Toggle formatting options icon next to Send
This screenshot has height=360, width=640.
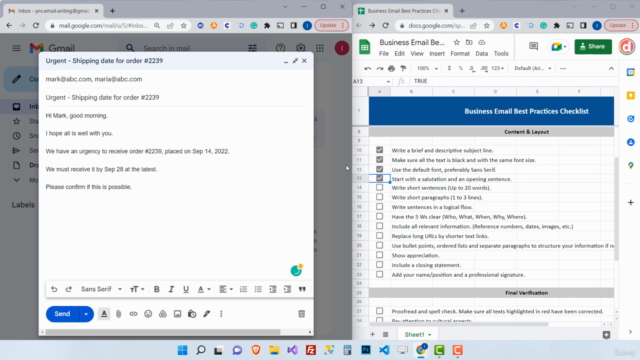pos(104,314)
